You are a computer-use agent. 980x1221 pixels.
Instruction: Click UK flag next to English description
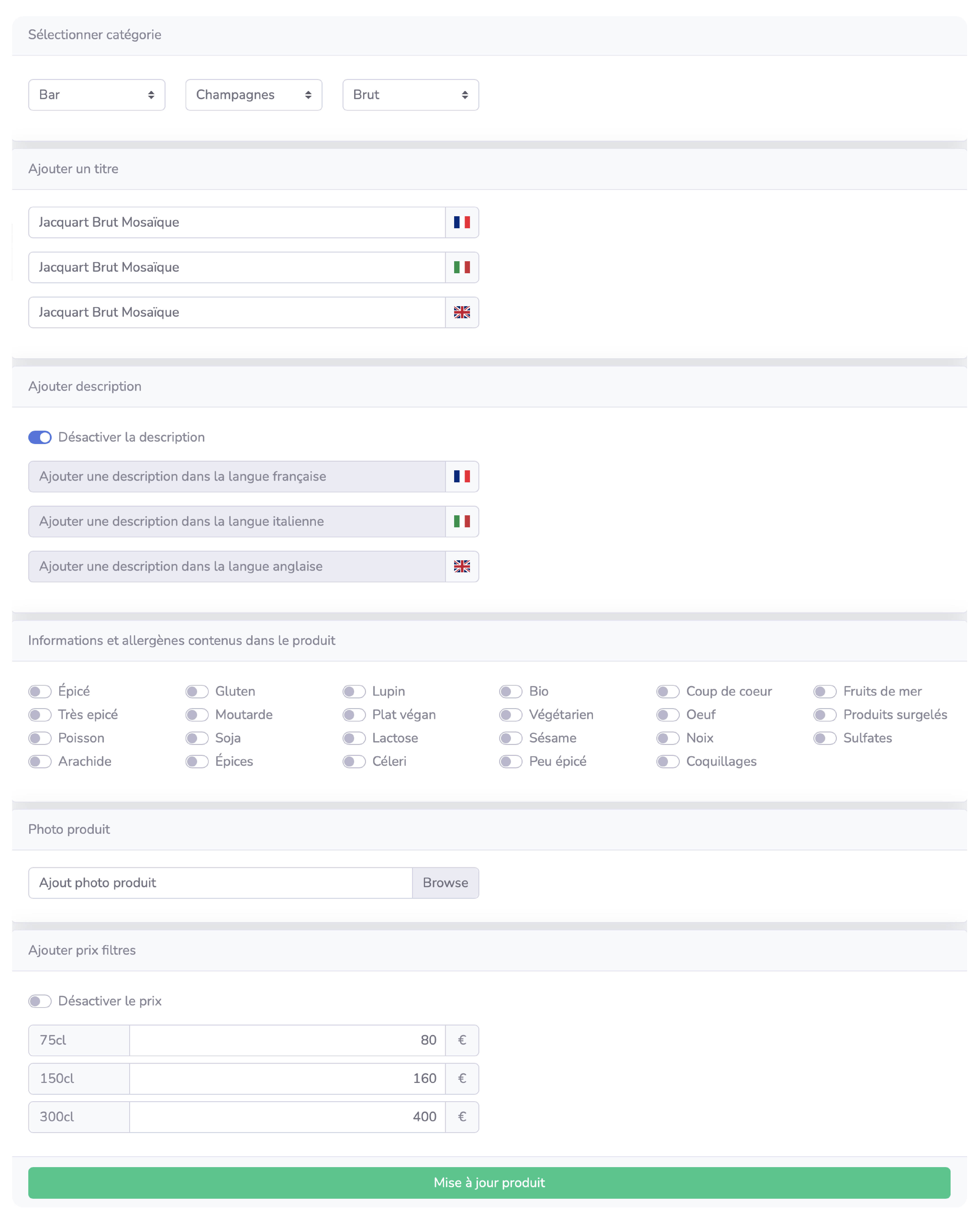click(x=462, y=566)
